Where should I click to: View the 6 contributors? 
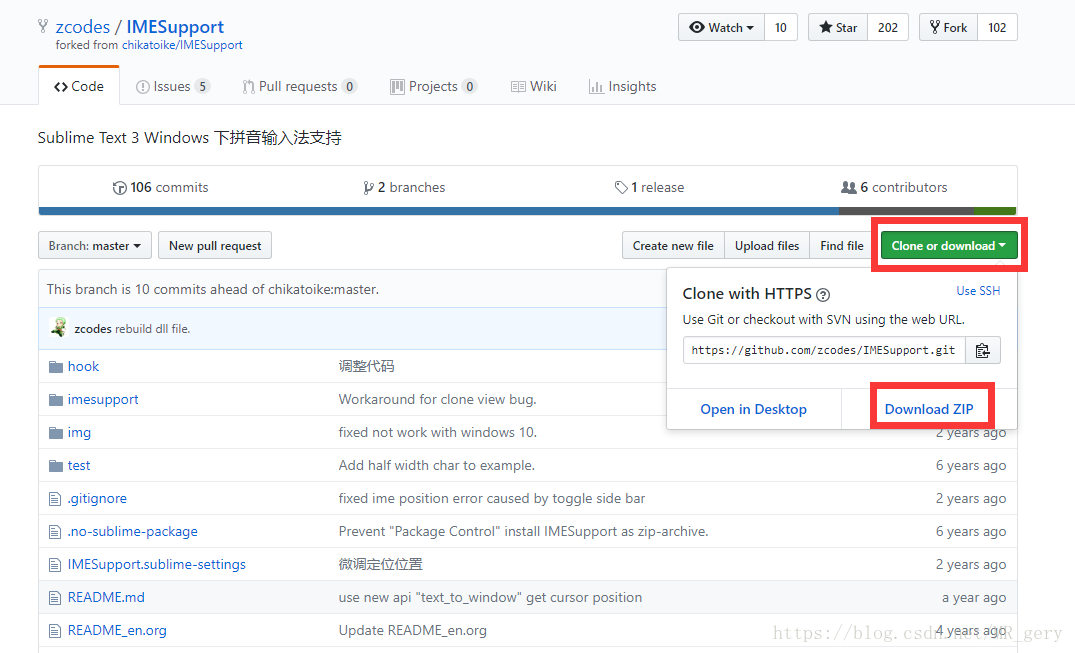click(894, 187)
